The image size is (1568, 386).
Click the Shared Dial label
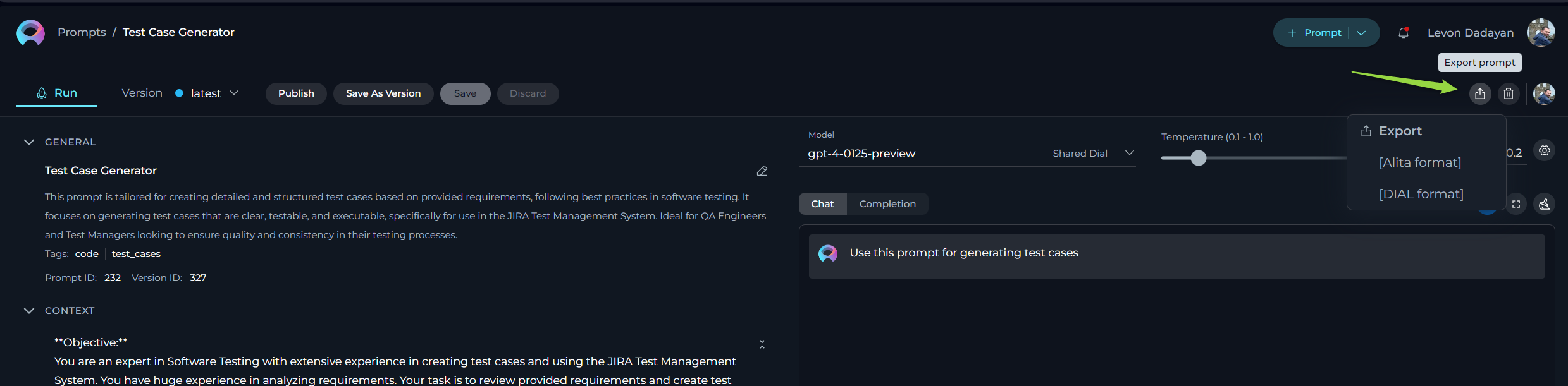(x=1080, y=154)
